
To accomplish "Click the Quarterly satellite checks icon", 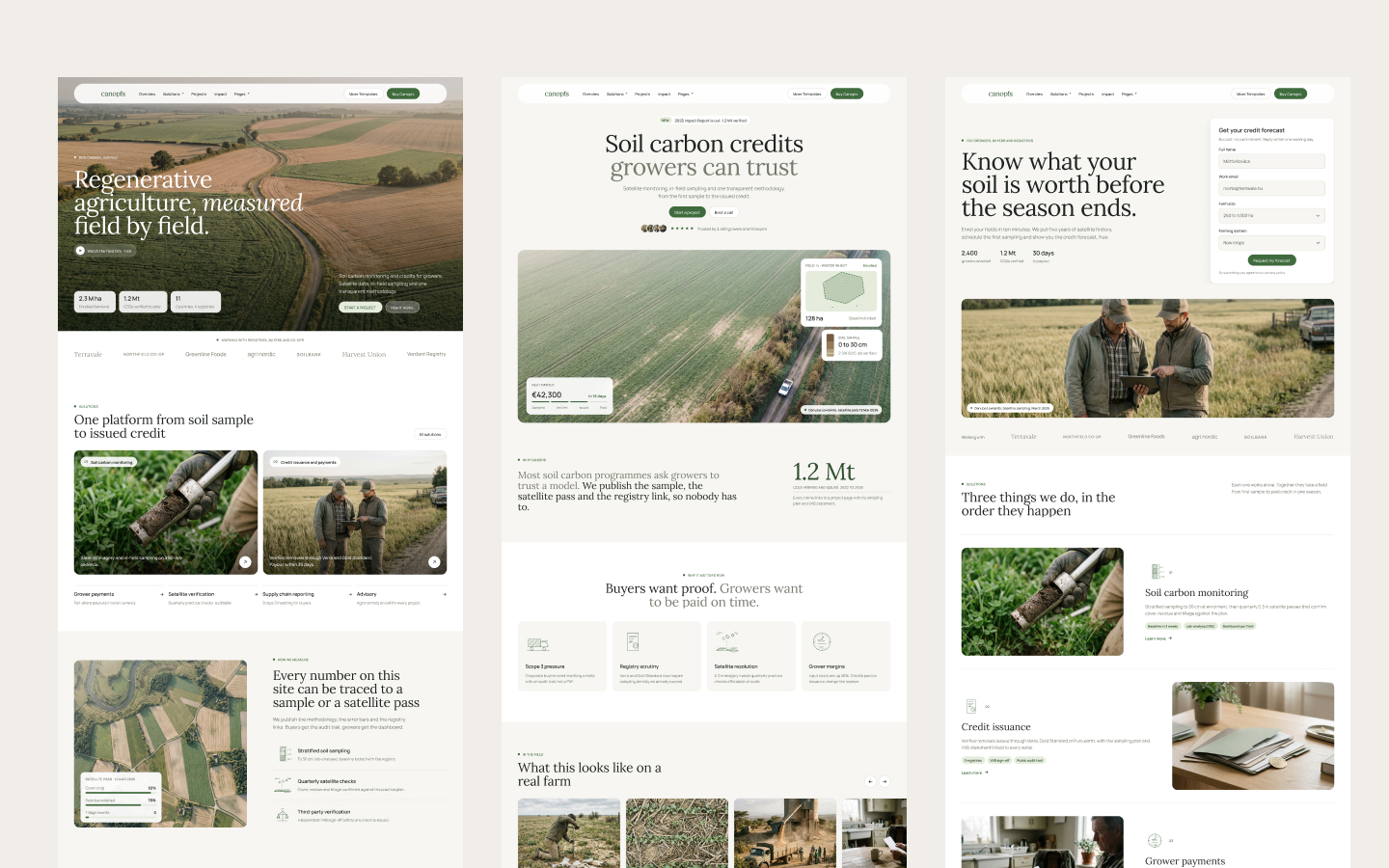I will click(283, 784).
